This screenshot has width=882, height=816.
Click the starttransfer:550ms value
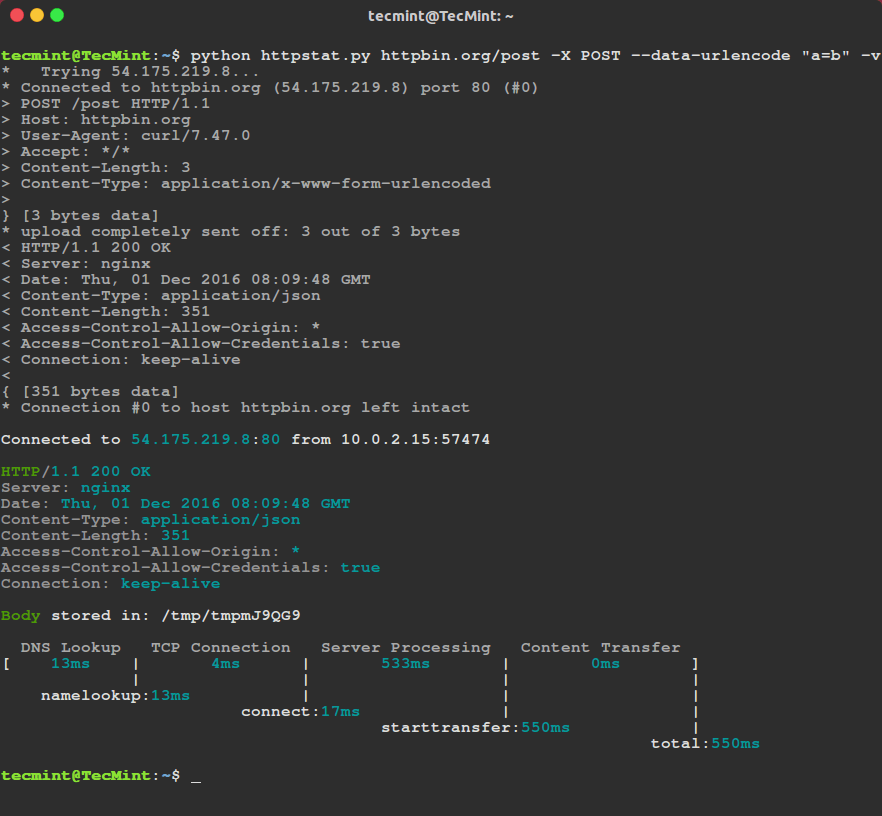(x=475, y=727)
